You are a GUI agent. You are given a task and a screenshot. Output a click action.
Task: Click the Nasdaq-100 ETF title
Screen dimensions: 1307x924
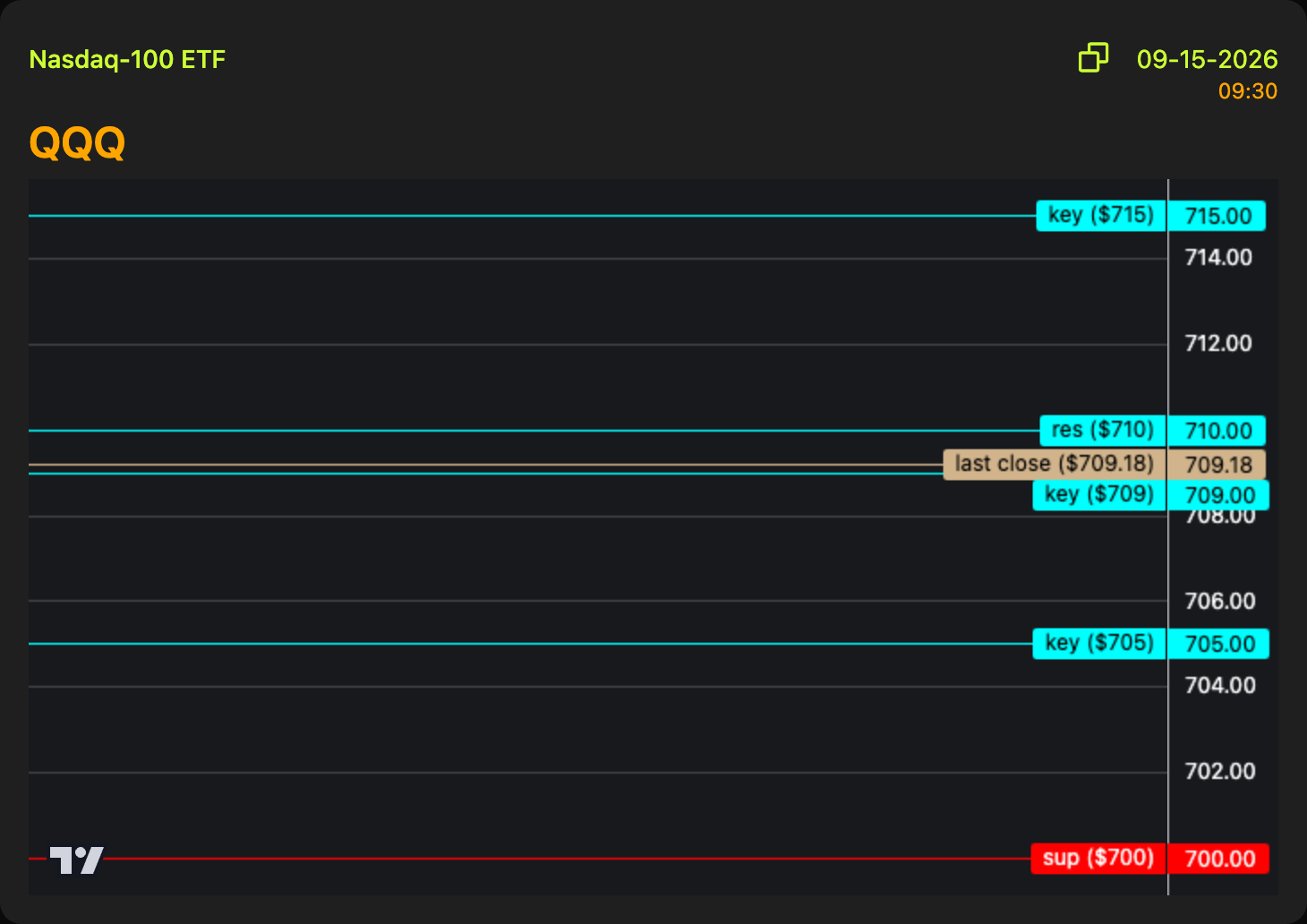[127, 60]
